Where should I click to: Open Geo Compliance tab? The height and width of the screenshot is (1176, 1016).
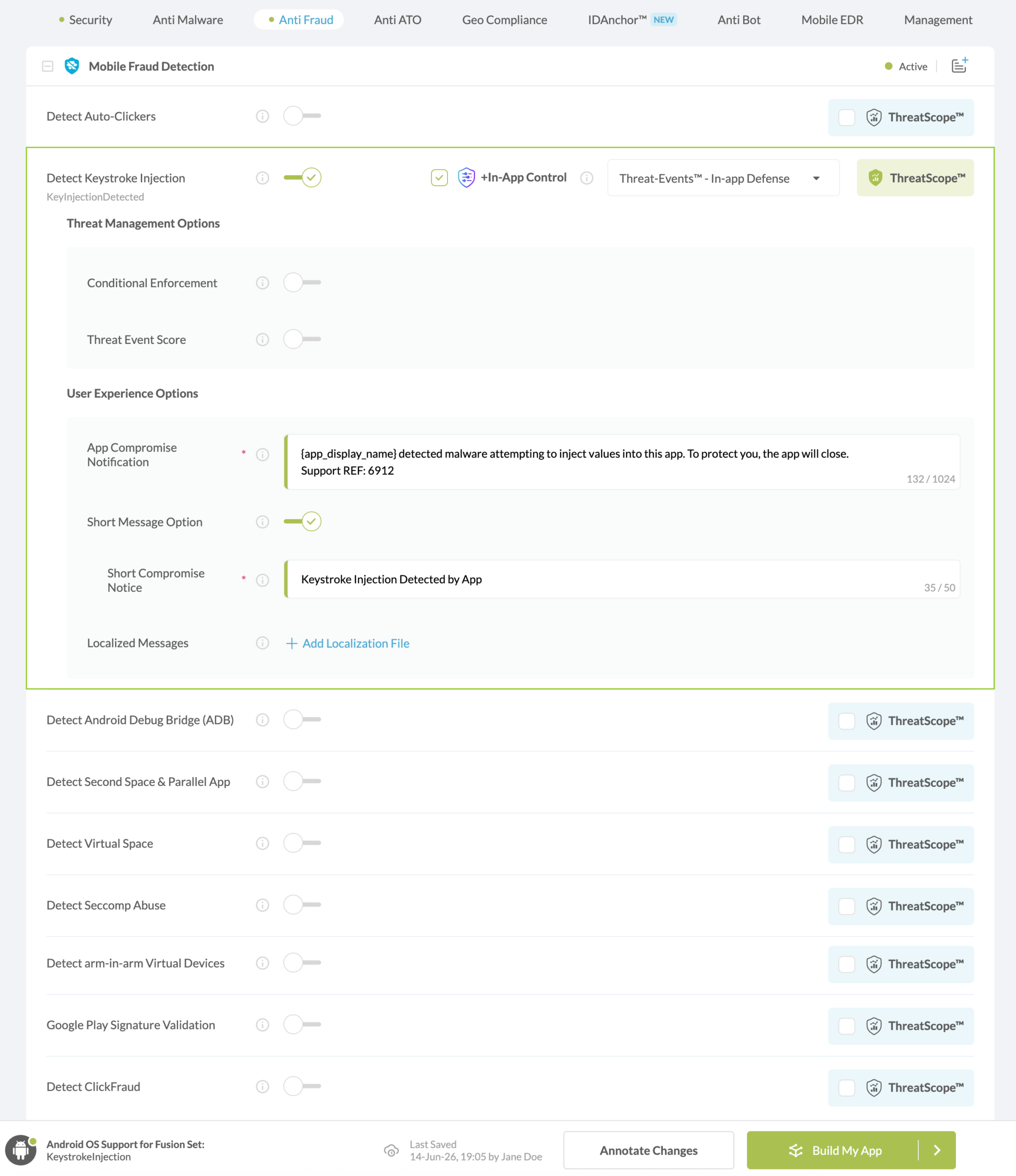[x=505, y=20]
